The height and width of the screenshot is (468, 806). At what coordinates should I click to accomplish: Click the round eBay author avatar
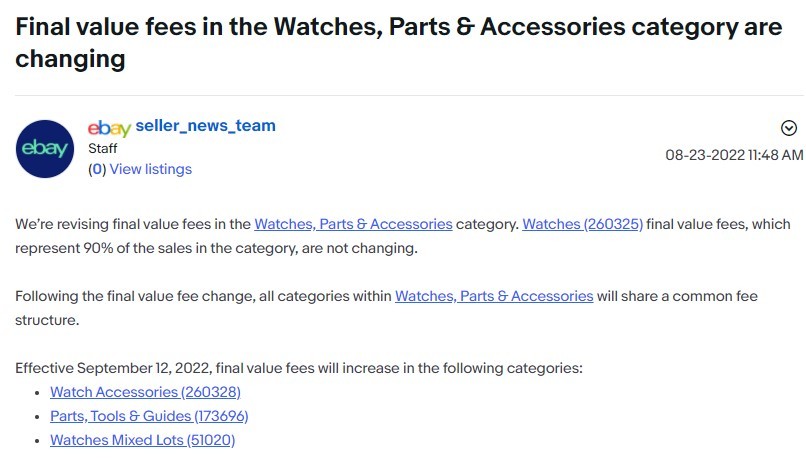[46, 149]
